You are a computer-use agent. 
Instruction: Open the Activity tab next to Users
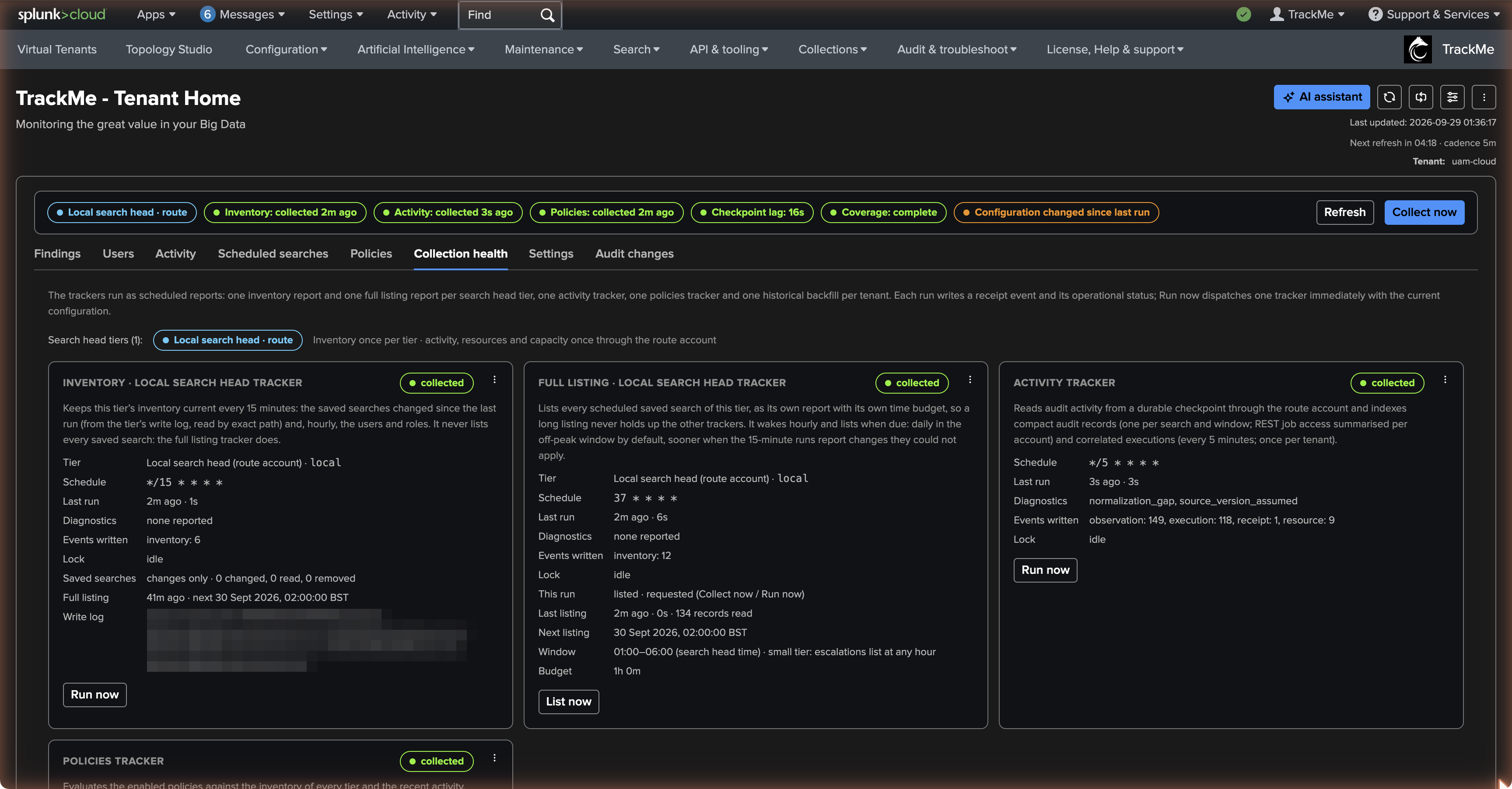[x=175, y=253]
